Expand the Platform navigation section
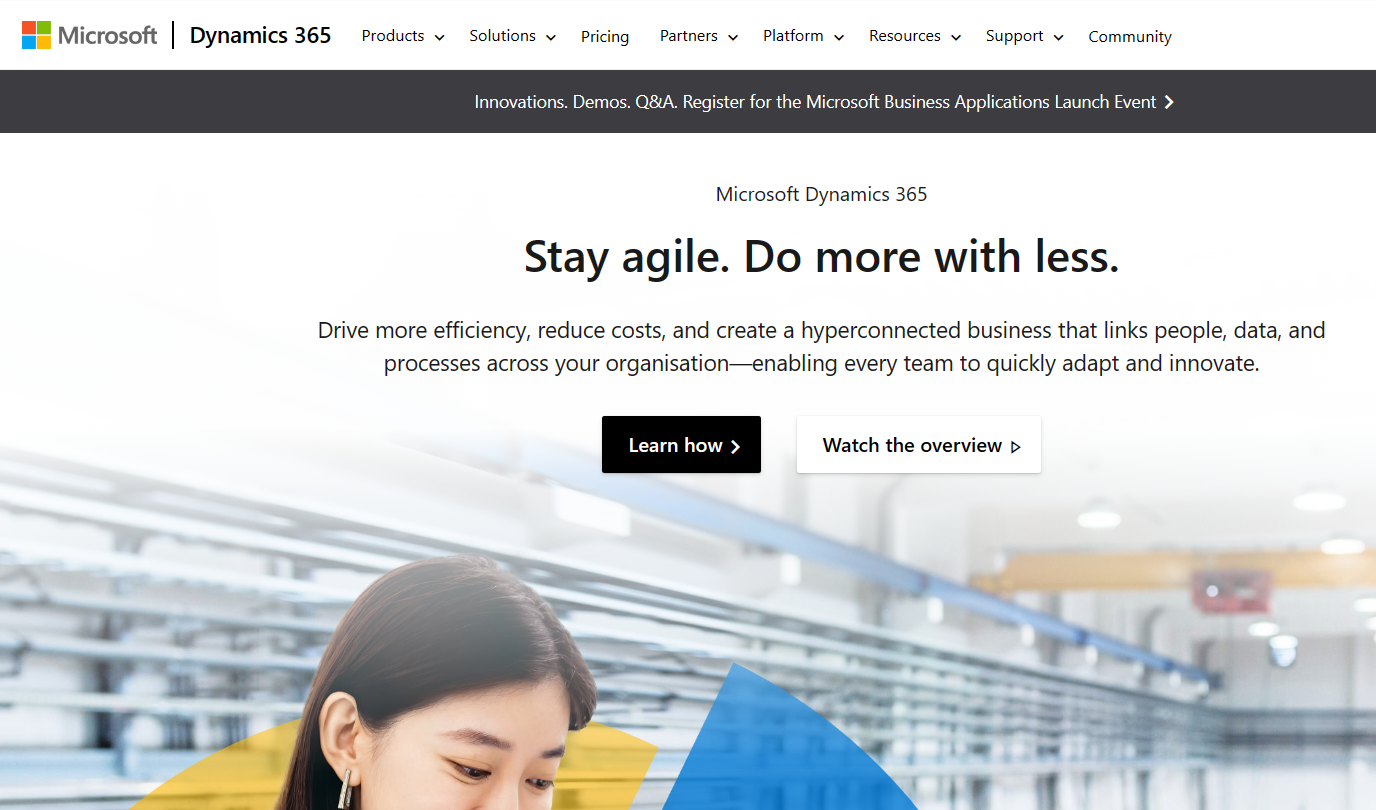 (793, 35)
